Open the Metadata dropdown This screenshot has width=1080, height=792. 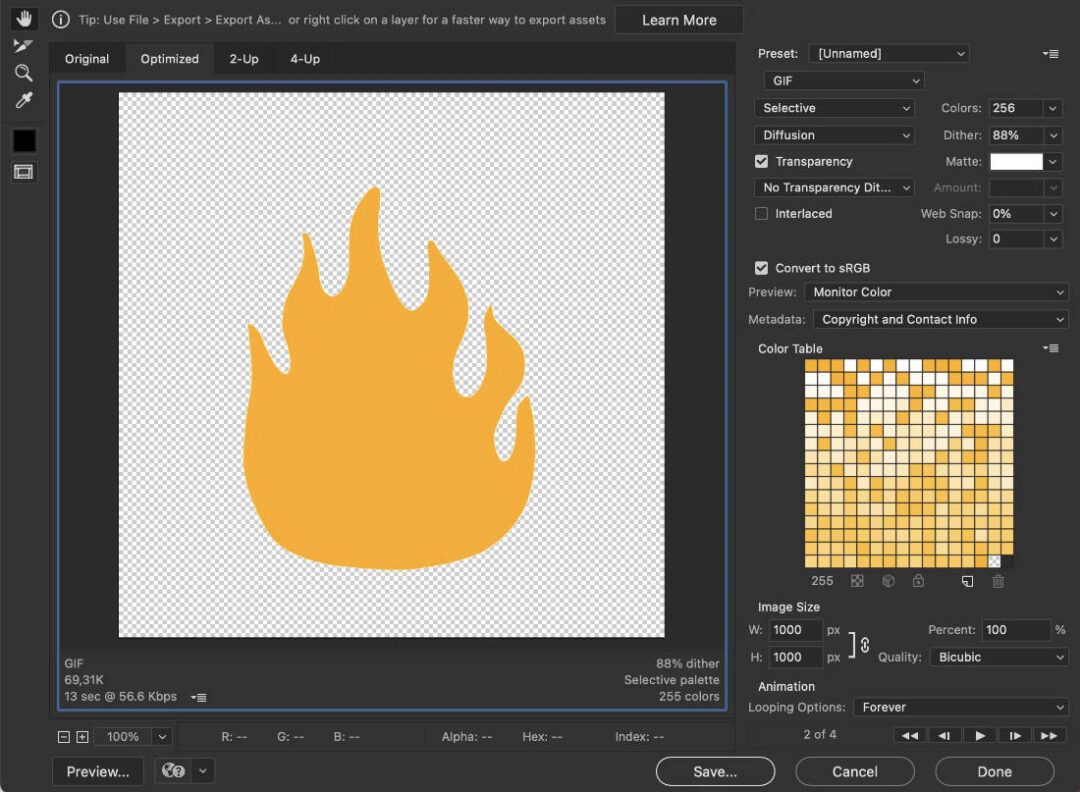tap(940, 320)
